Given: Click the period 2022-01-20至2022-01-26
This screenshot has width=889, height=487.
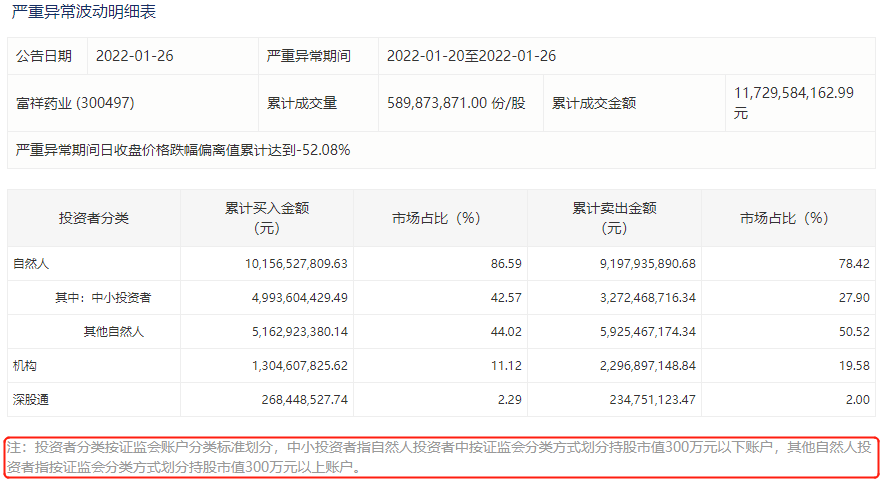Looking at the screenshot, I should pyautogui.click(x=471, y=56).
